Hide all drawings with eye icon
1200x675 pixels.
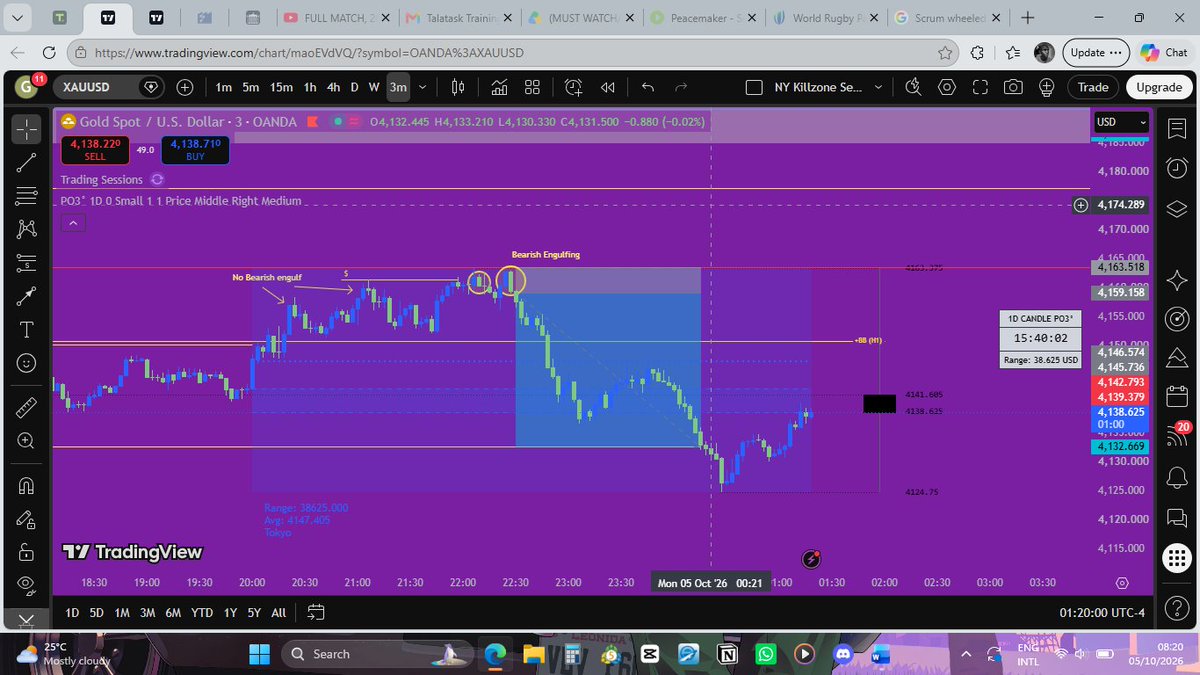tap(26, 585)
